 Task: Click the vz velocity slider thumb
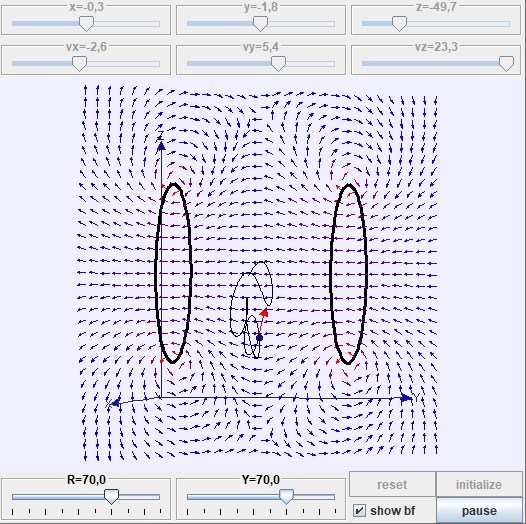(506, 63)
